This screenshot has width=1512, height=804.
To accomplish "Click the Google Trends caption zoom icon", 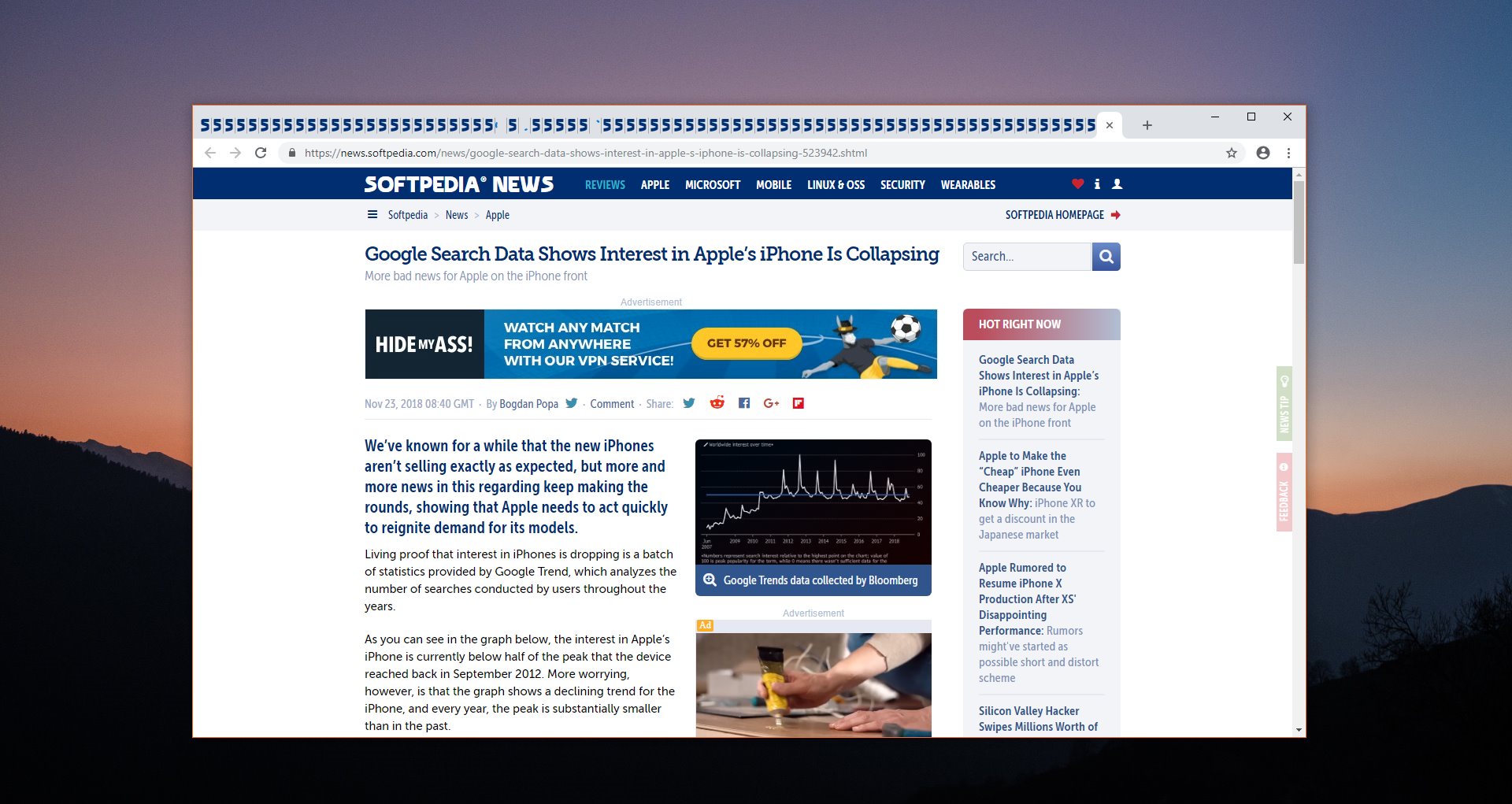I will pos(710,580).
